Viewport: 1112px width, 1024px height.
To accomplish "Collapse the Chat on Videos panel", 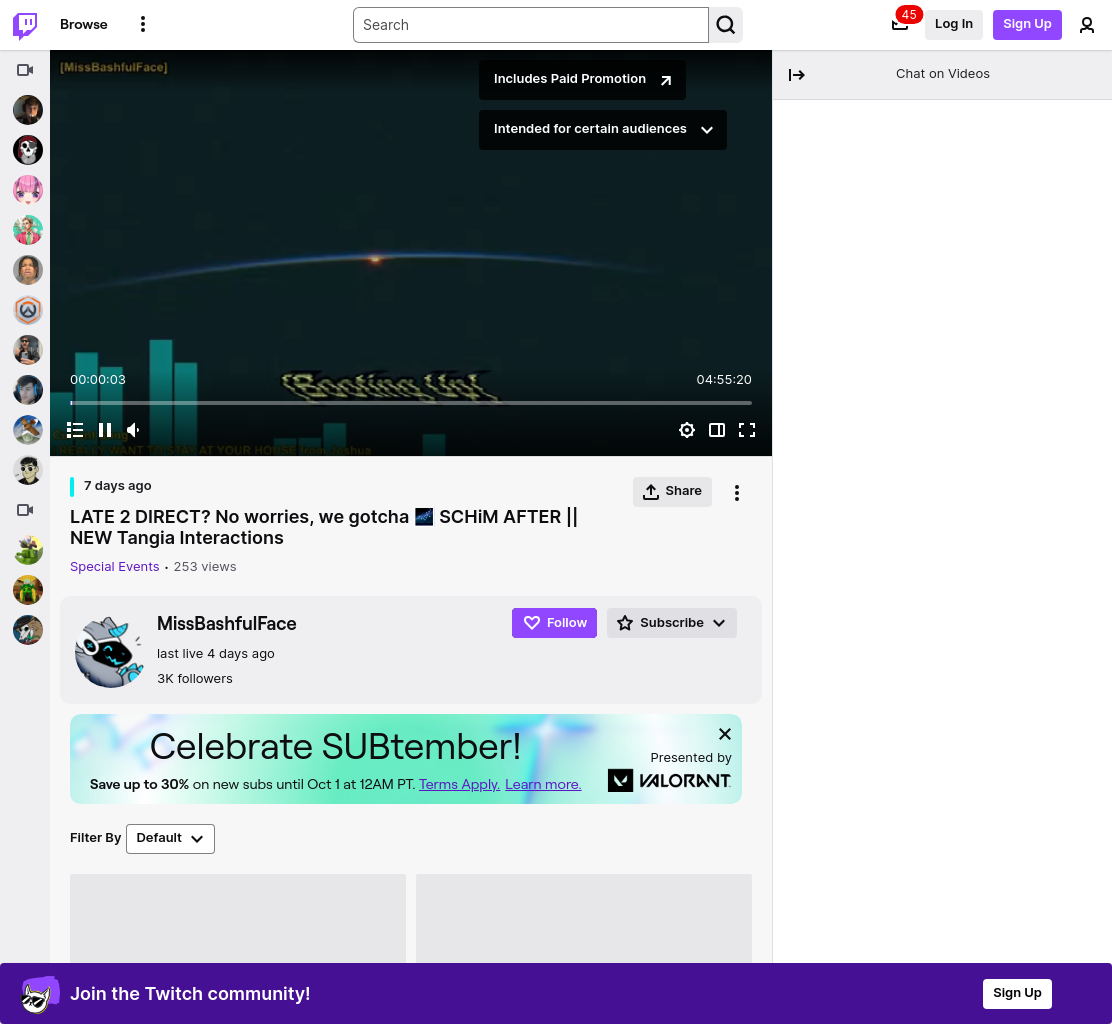I will (796, 74).
